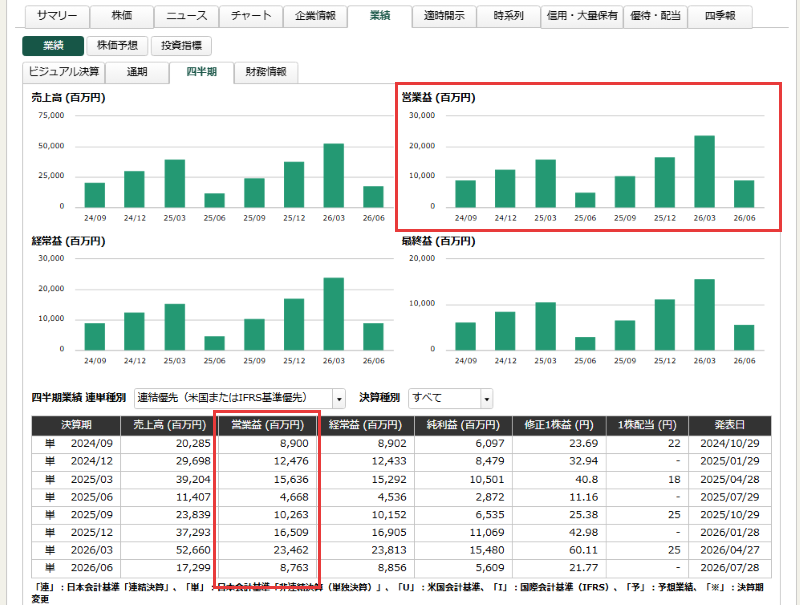Click the 26/03 bar in 売上高 chart

tap(334, 175)
